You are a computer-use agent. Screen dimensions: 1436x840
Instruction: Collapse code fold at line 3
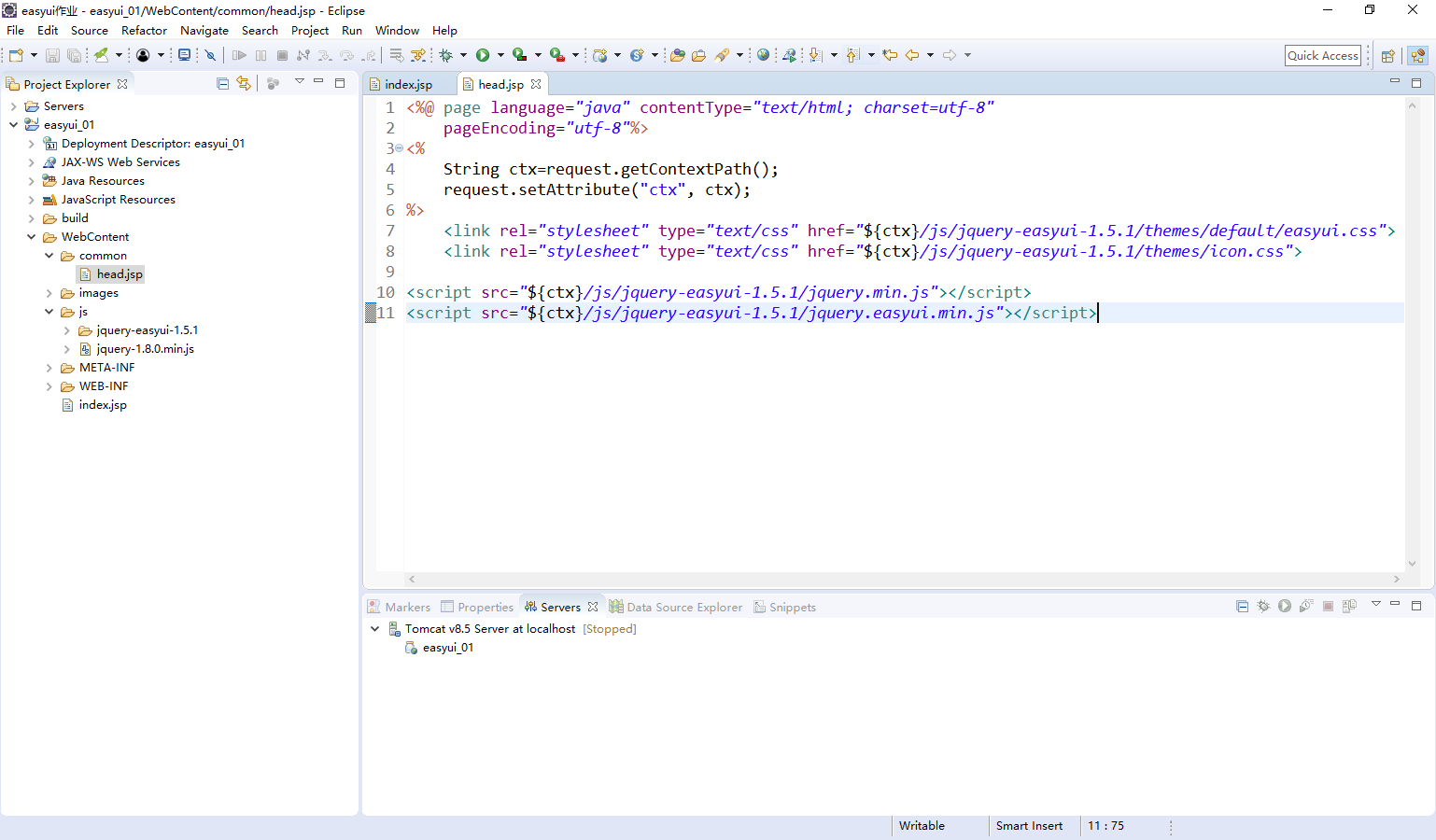(x=400, y=148)
